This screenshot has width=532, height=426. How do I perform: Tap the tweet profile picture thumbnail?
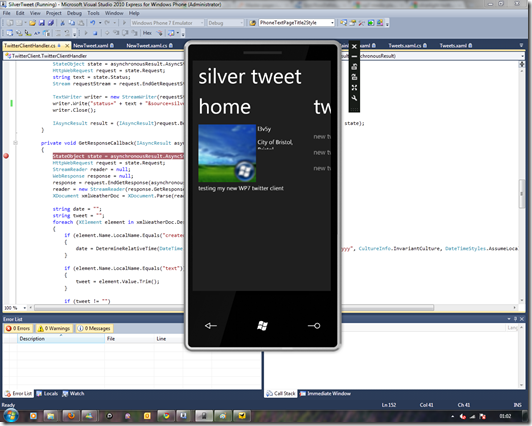[227, 153]
